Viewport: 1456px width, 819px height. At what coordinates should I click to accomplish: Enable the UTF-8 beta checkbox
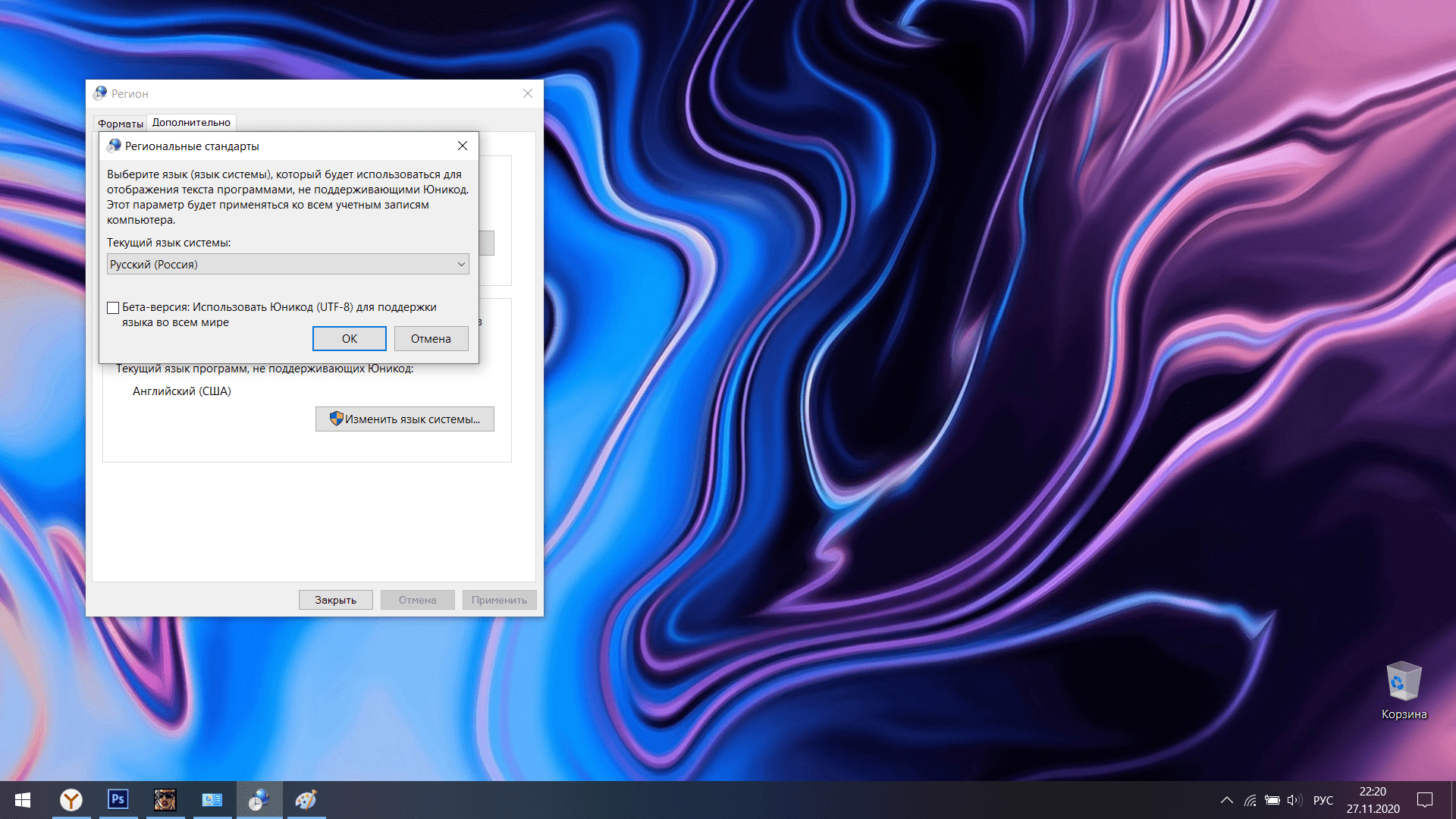(113, 308)
